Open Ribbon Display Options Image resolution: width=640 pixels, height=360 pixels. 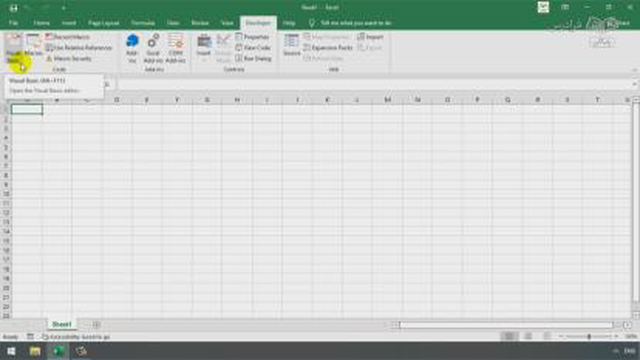click(565, 7)
